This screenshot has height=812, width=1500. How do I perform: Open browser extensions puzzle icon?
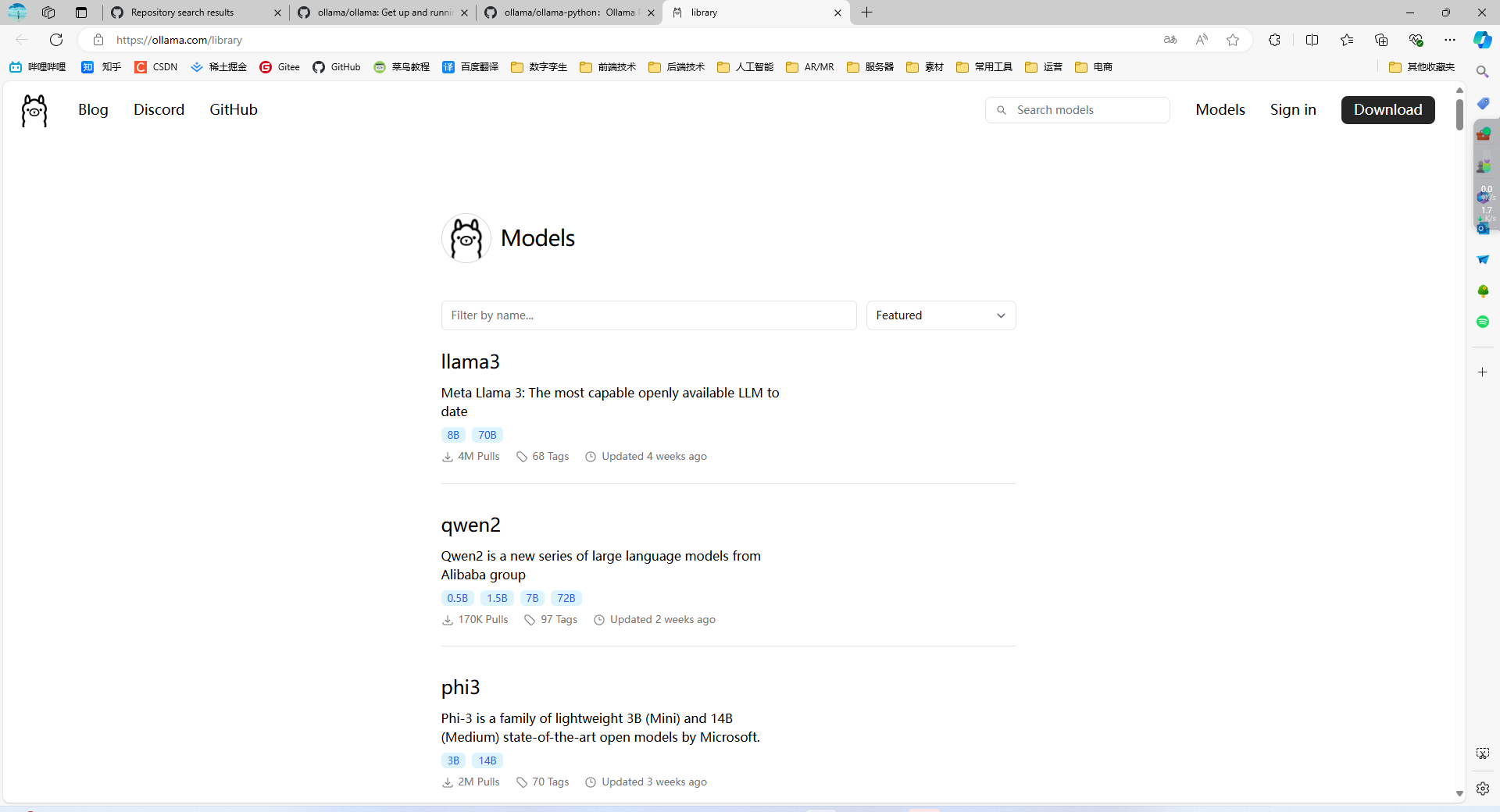pyautogui.click(x=1274, y=40)
